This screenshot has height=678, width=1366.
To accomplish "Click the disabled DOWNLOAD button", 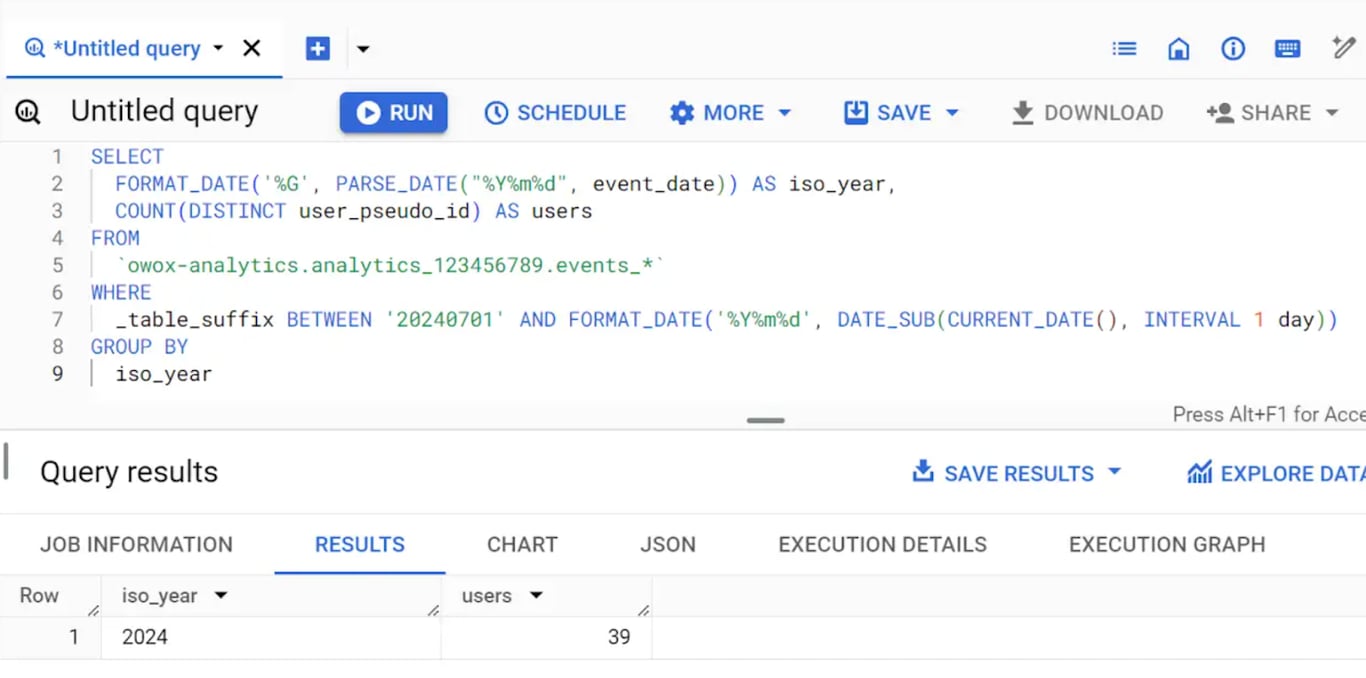I will (x=1087, y=113).
